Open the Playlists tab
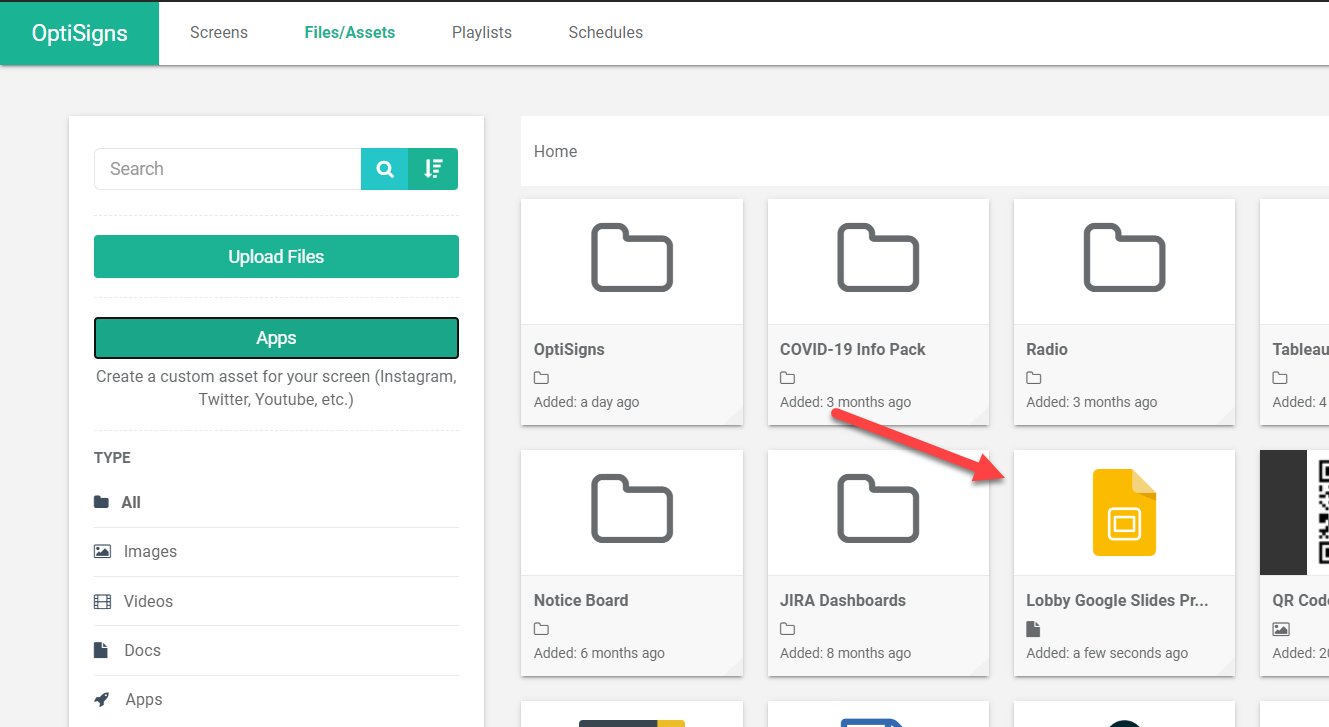 [482, 33]
